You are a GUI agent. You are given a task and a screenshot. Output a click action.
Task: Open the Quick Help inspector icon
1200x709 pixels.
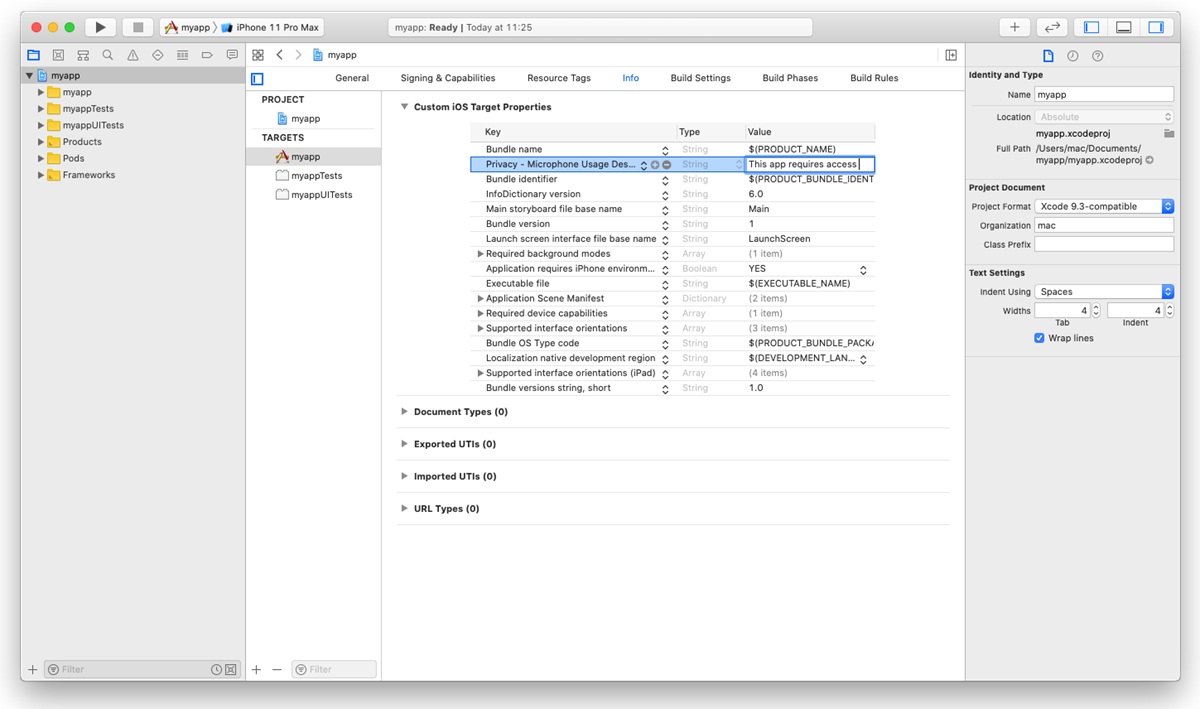1097,56
